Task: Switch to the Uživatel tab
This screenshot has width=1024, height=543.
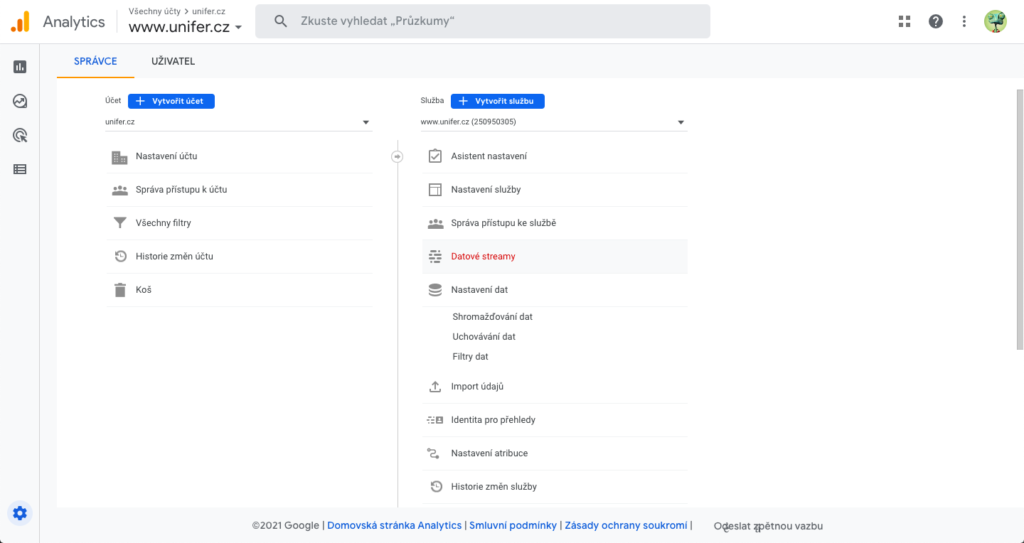Action: pos(173,61)
